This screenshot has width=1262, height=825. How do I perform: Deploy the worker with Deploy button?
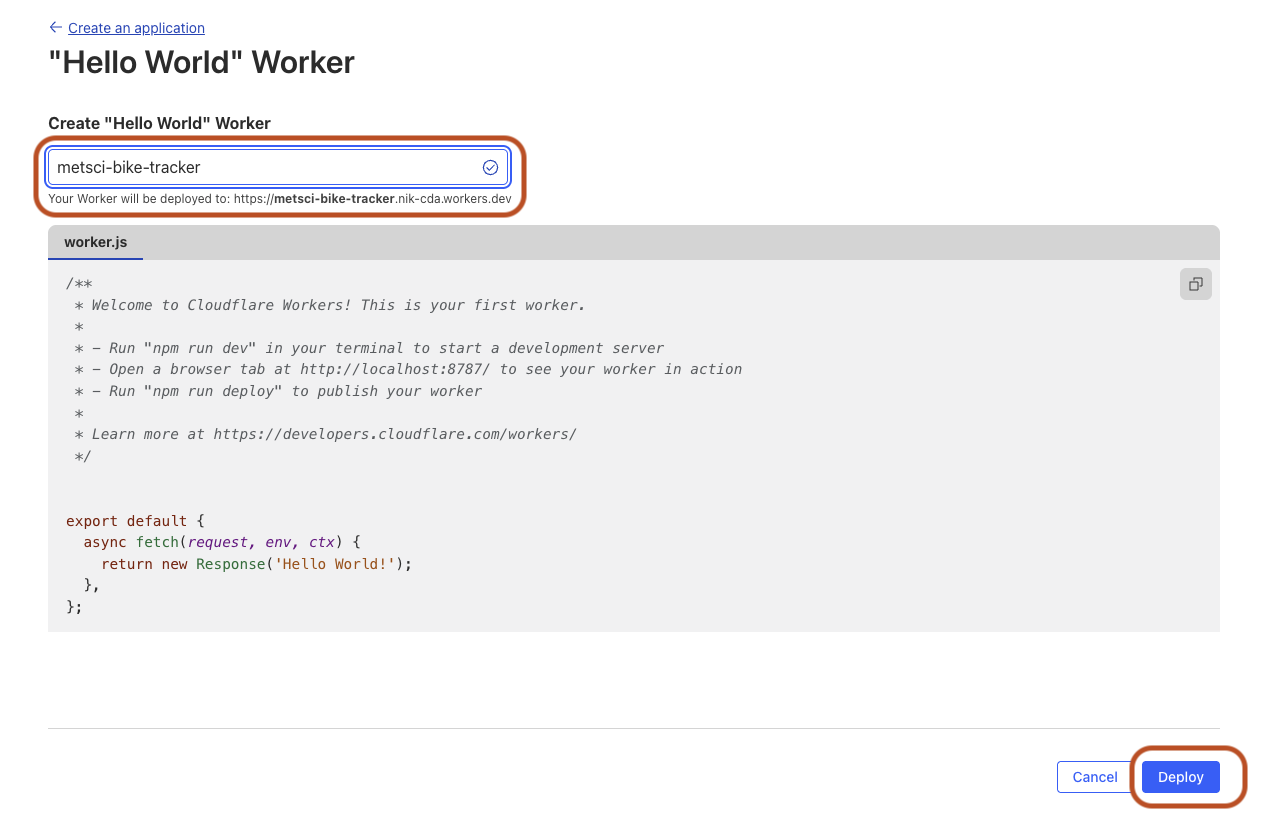click(x=1180, y=777)
